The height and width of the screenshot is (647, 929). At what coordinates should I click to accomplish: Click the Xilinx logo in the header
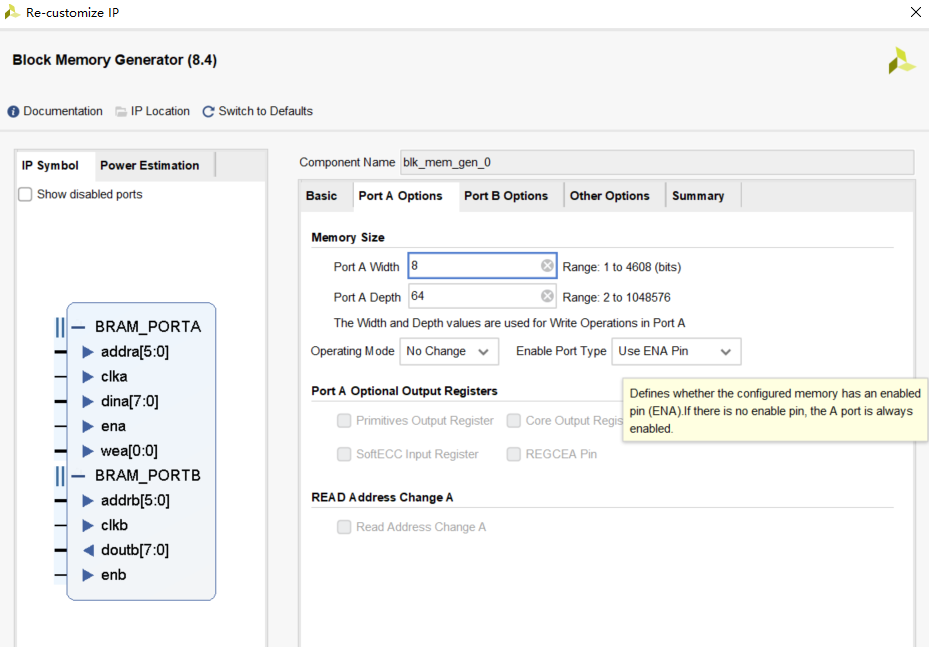pos(901,60)
